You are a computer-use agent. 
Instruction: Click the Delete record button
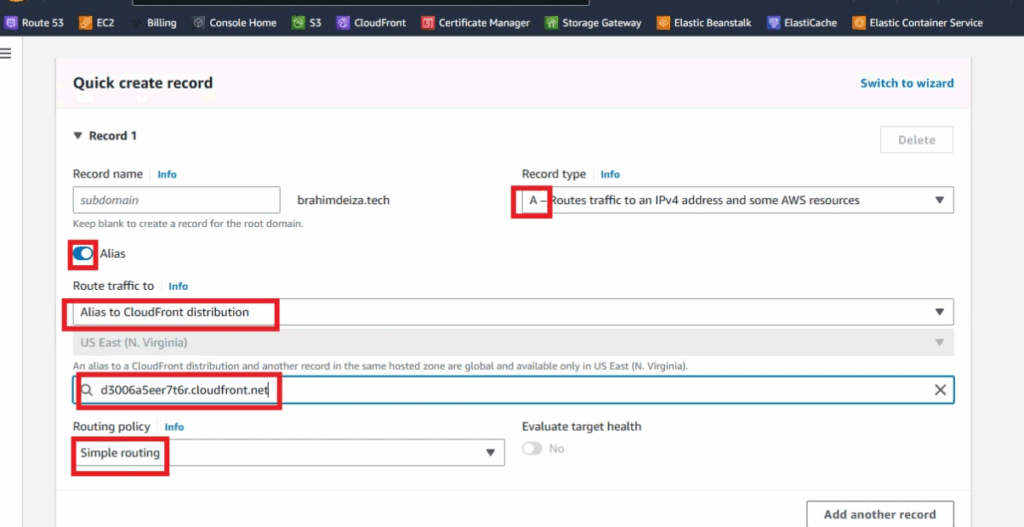pos(916,140)
